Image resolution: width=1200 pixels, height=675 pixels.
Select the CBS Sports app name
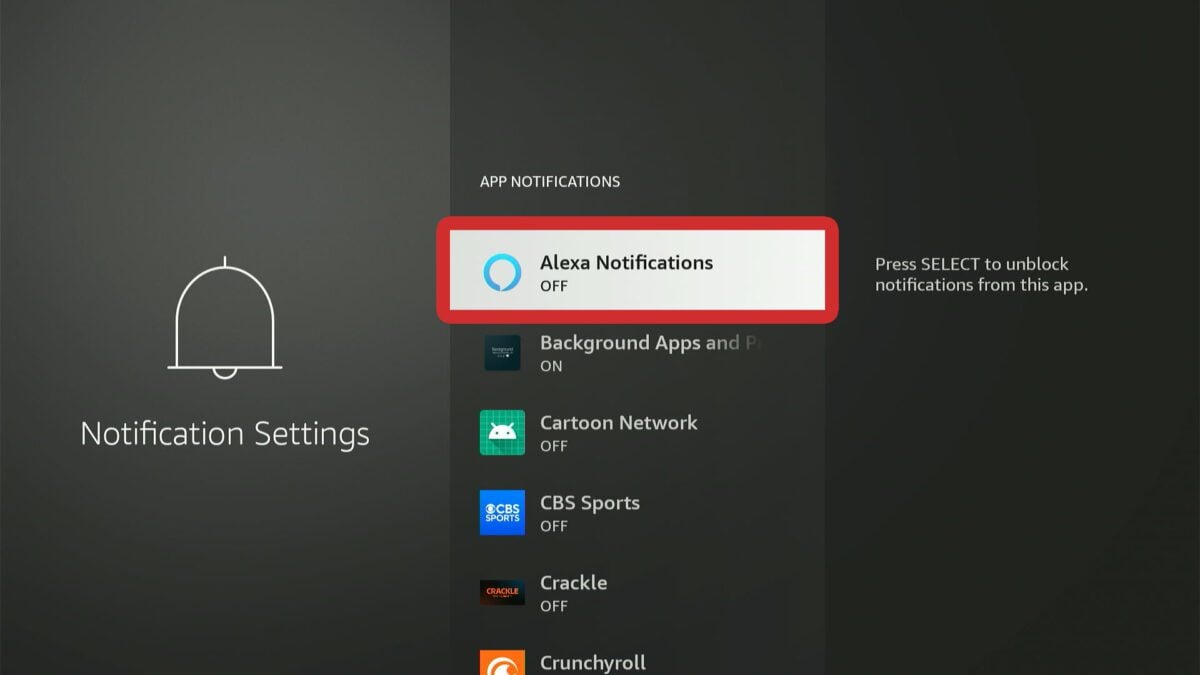589,503
